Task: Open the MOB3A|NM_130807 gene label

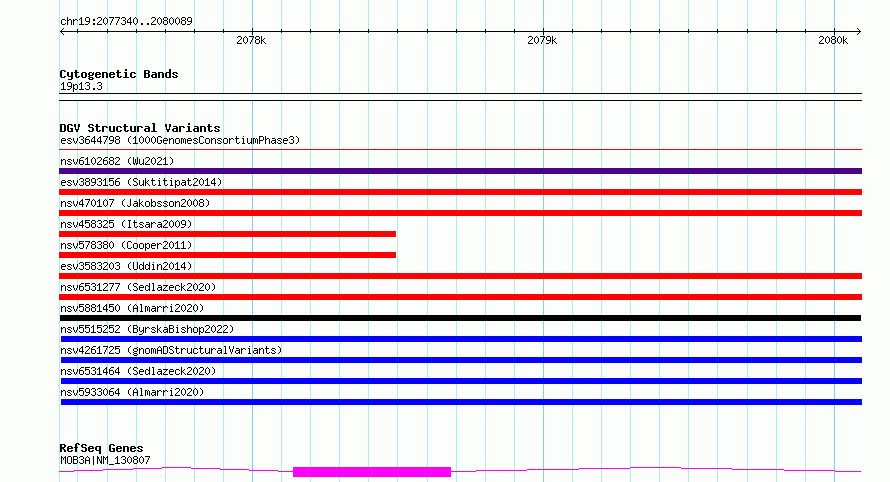Action: [105, 460]
